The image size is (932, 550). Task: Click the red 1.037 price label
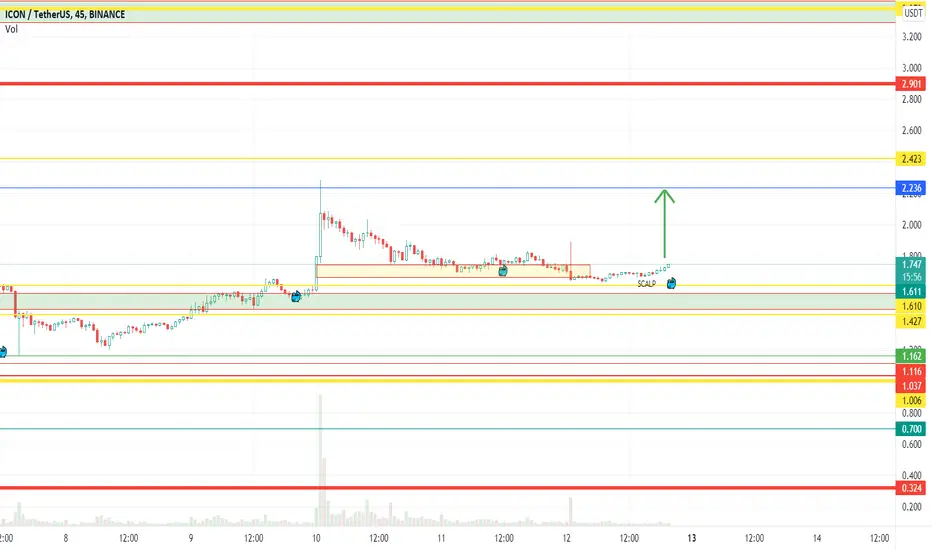911,386
